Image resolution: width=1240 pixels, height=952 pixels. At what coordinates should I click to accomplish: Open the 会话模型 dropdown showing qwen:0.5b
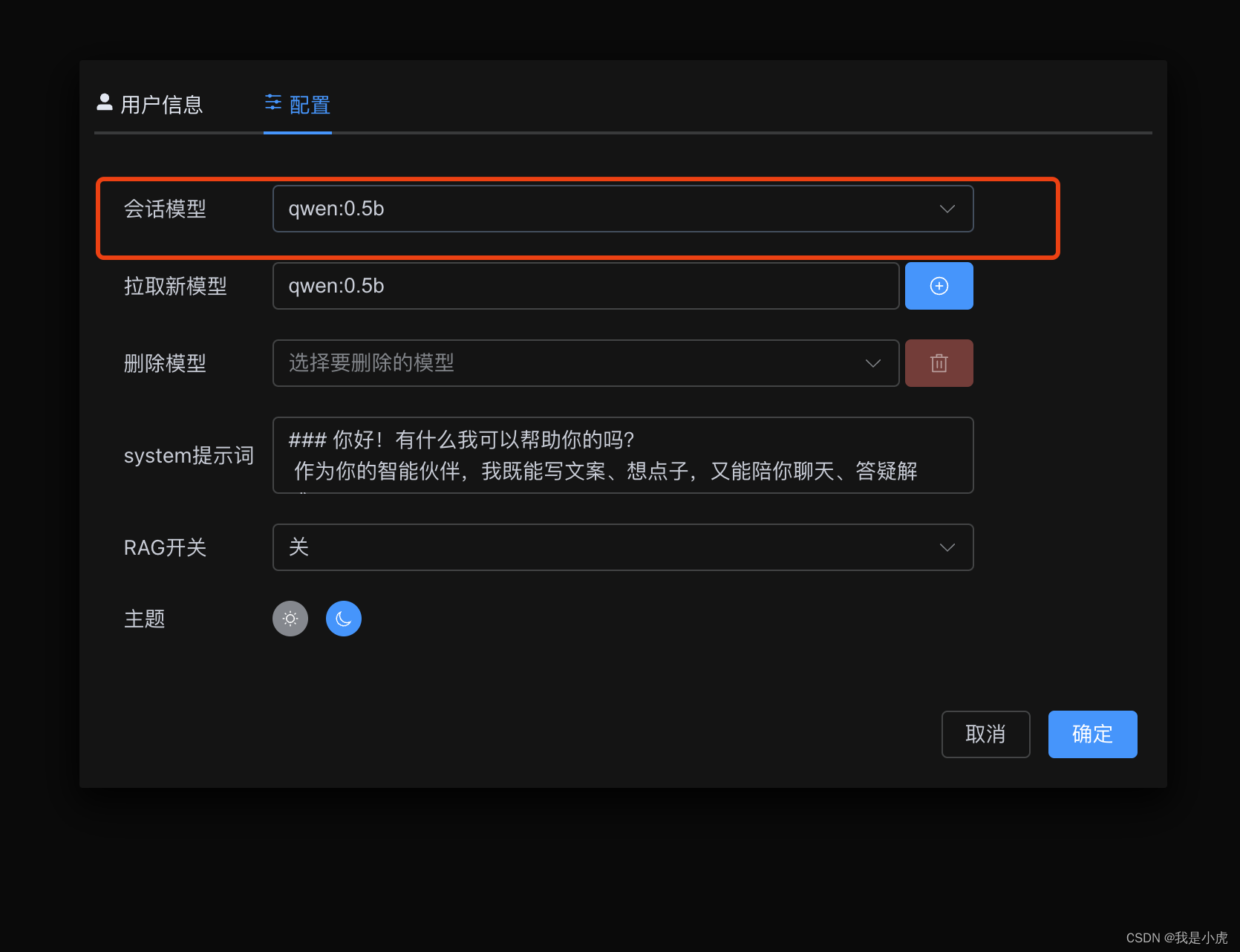click(x=623, y=209)
